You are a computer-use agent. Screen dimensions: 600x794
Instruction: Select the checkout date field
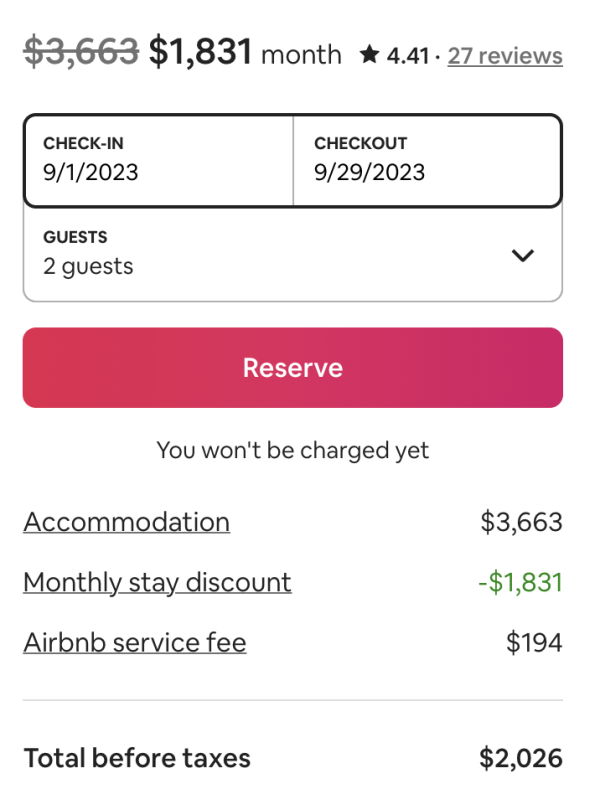427,160
